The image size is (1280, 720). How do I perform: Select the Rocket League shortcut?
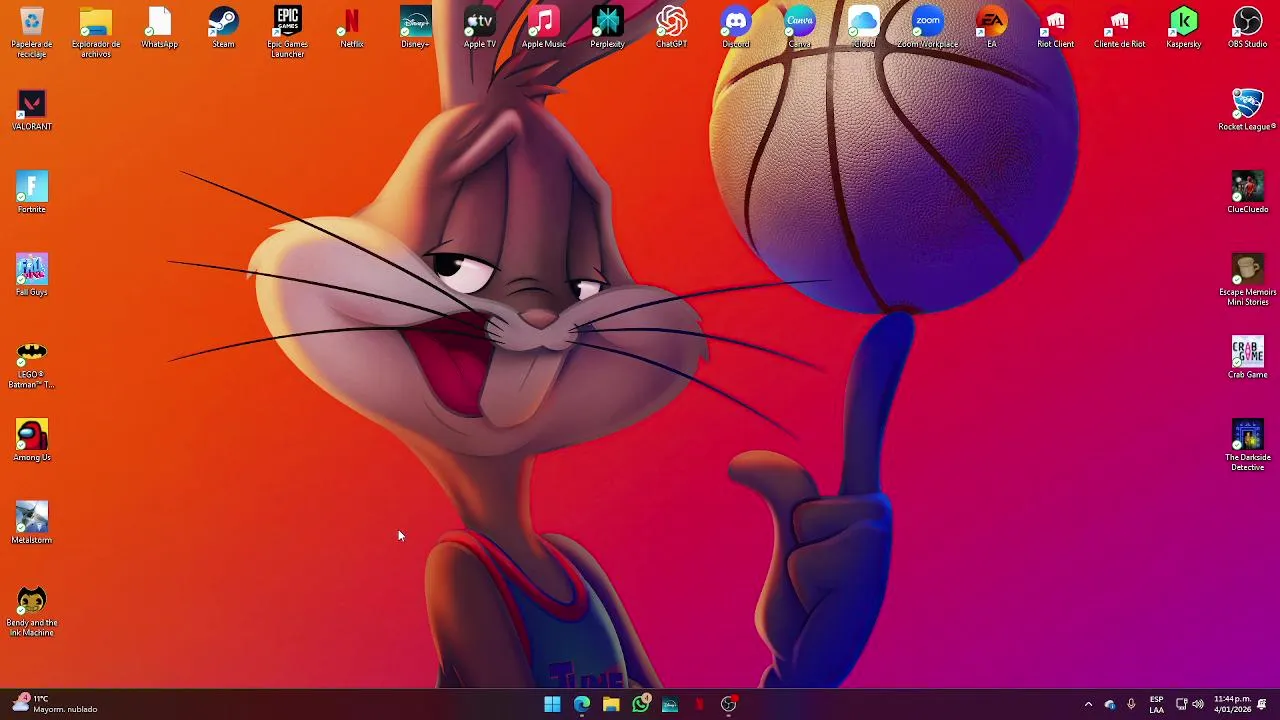(x=1247, y=111)
